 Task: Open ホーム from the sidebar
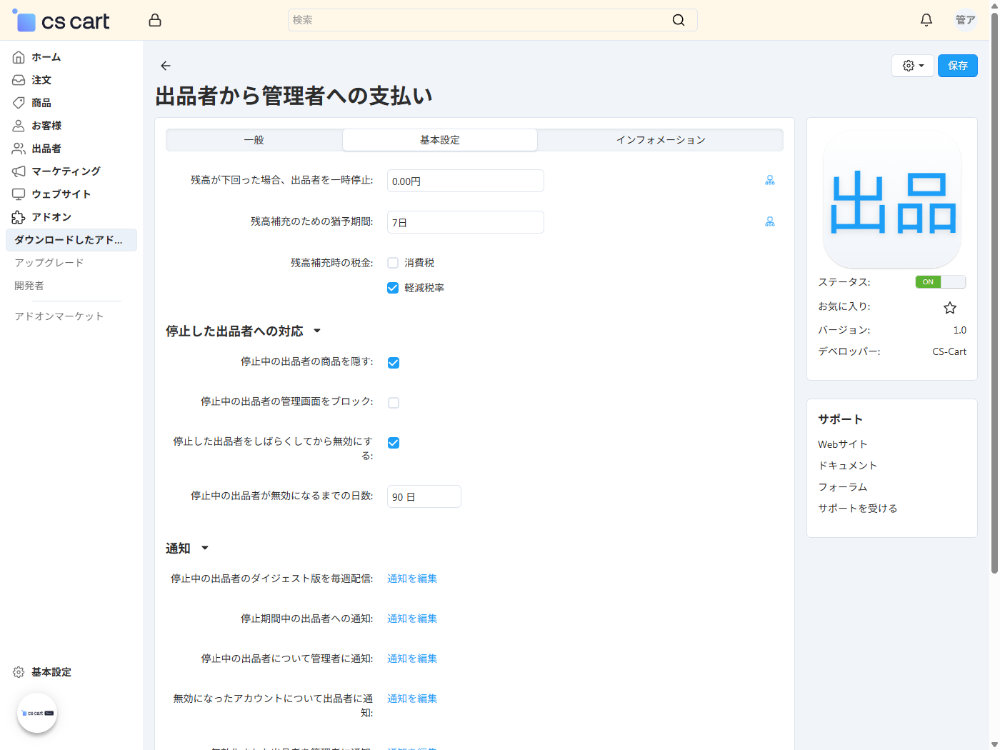coord(46,57)
